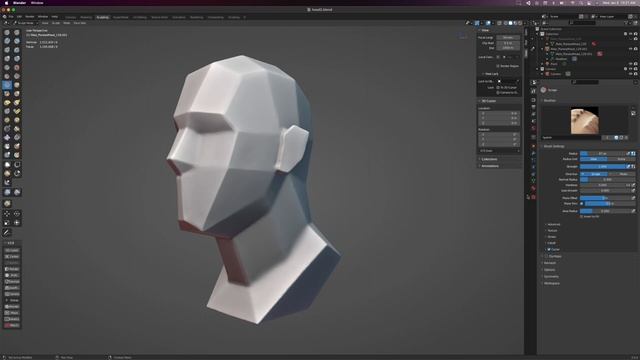
Task: Open the Scripting workspace tab
Action: tap(234, 18)
